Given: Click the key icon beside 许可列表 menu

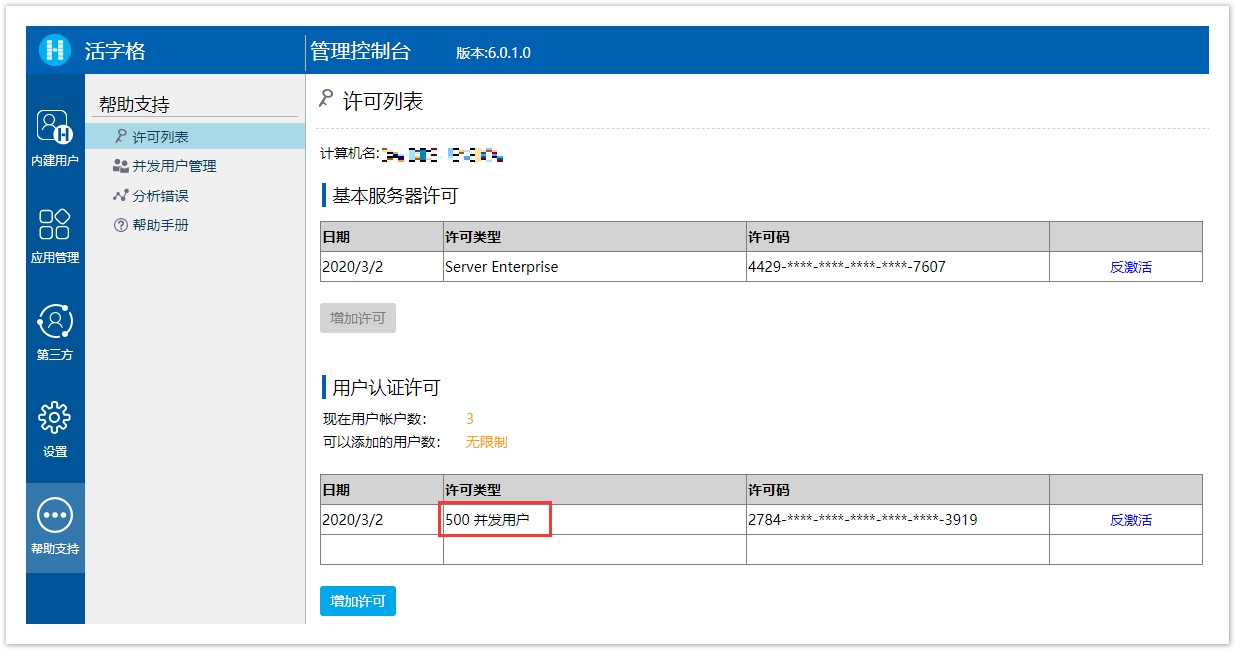Looking at the screenshot, I should coord(120,136).
